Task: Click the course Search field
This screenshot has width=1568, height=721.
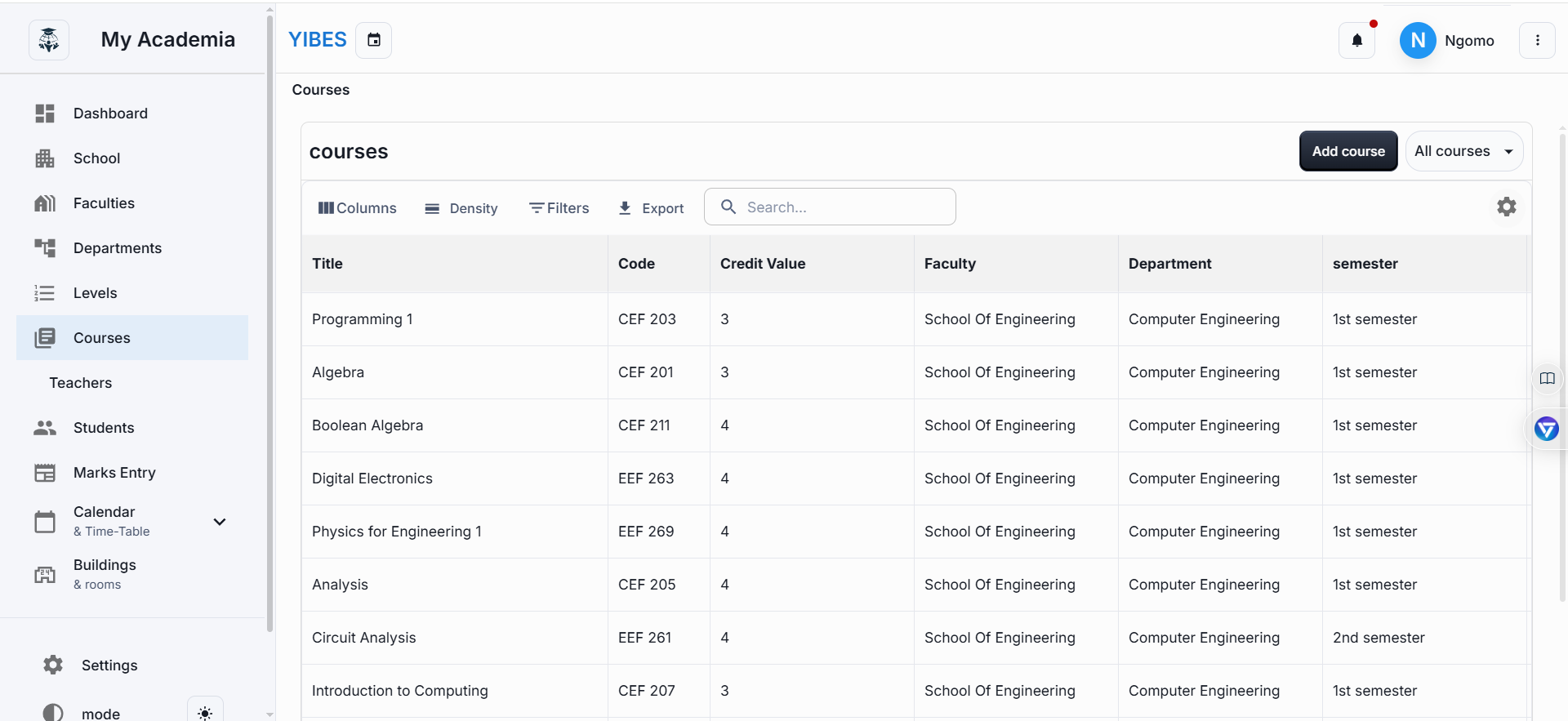Action: (841, 207)
